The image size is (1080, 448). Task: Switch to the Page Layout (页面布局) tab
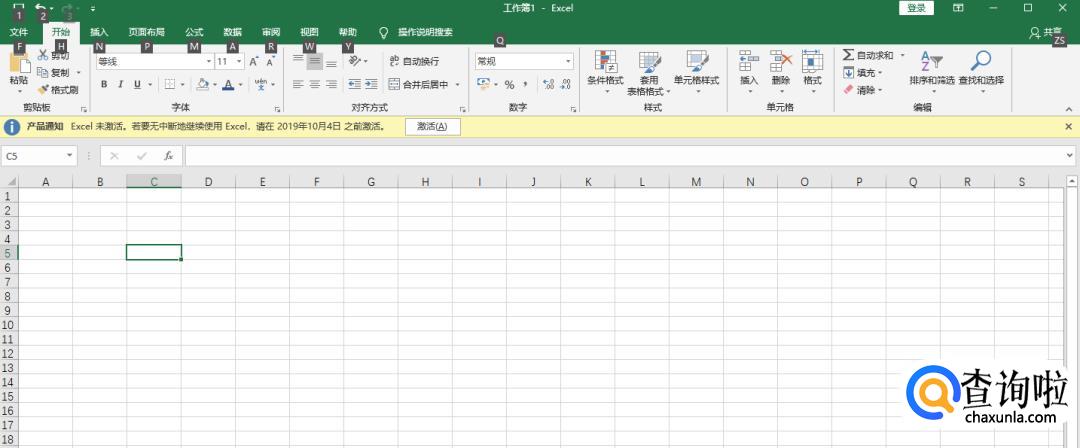pos(147,32)
